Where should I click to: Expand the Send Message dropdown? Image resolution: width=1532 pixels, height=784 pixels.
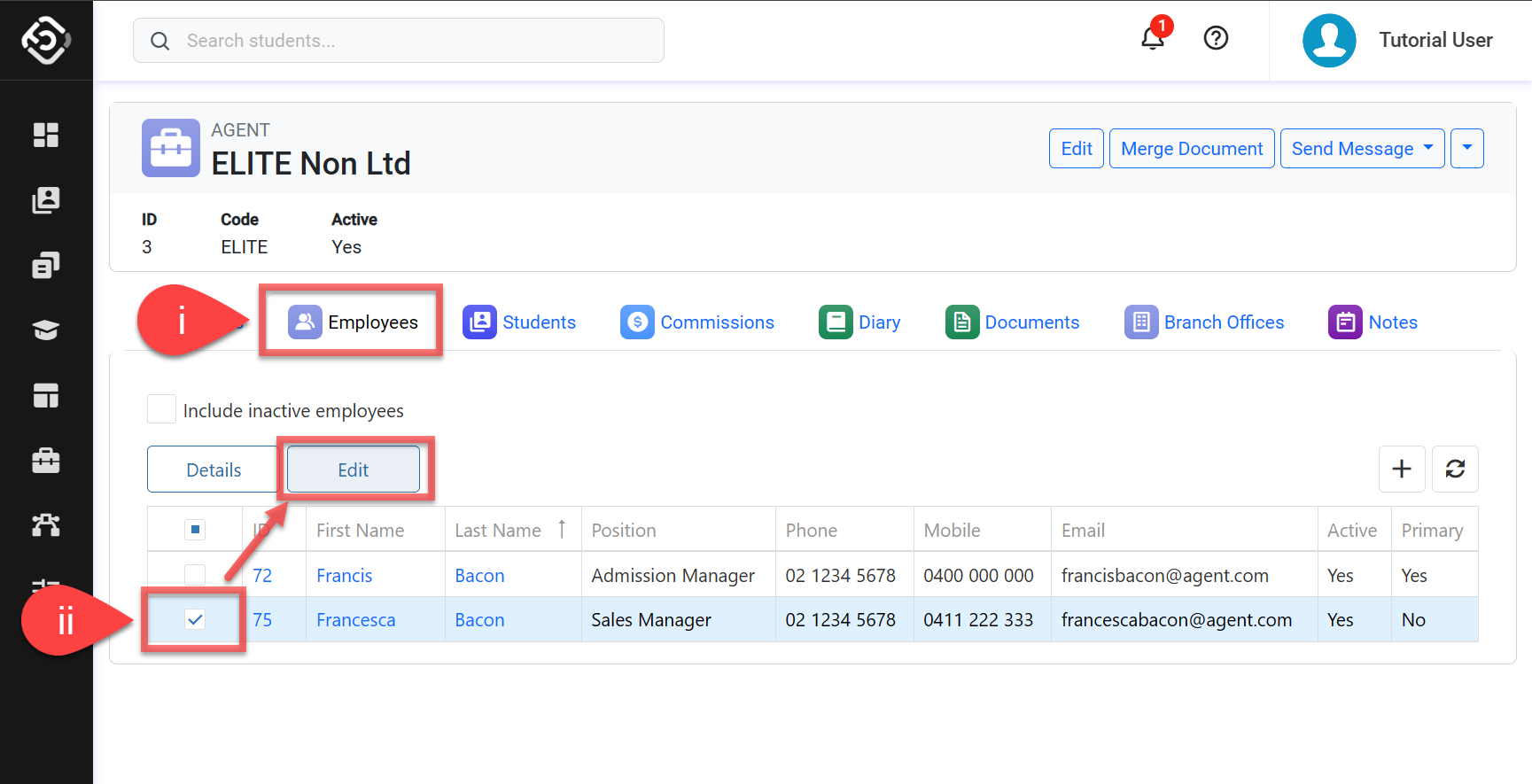(x=1362, y=149)
